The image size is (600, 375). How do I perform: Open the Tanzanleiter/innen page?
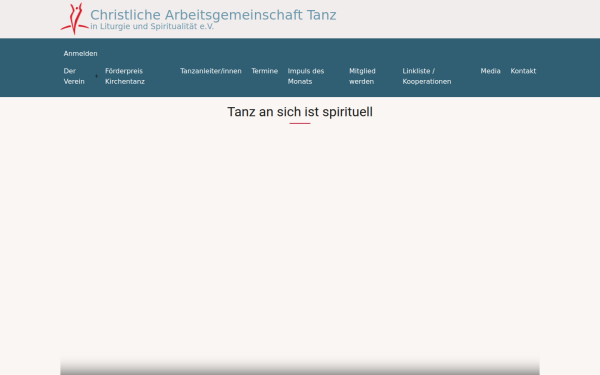coord(211,71)
